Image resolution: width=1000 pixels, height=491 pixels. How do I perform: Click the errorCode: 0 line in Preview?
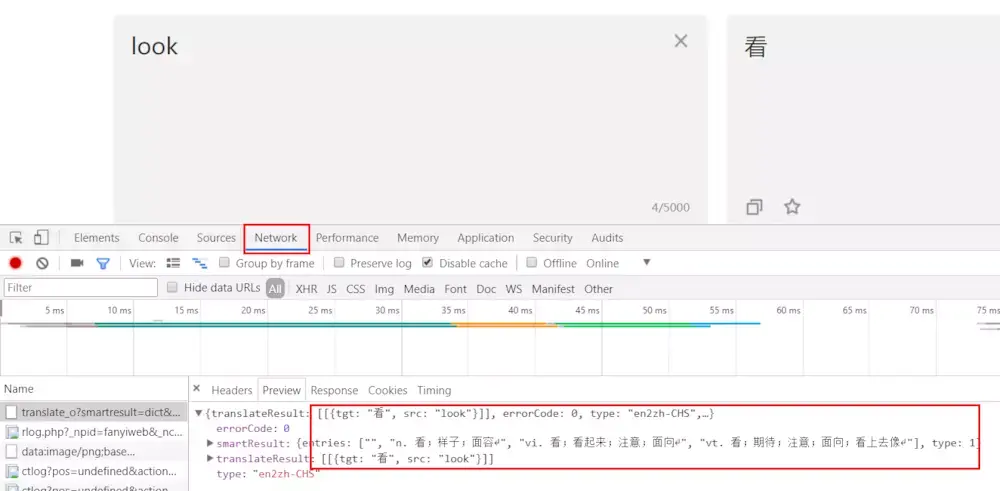pos(253,428)
